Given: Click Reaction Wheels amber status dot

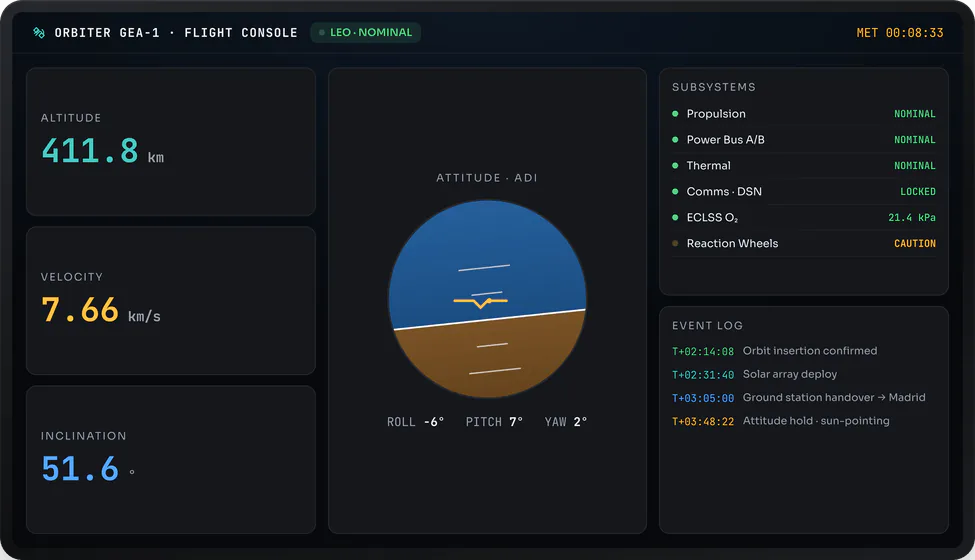Looking at the screenshot, I should (675, 244).
